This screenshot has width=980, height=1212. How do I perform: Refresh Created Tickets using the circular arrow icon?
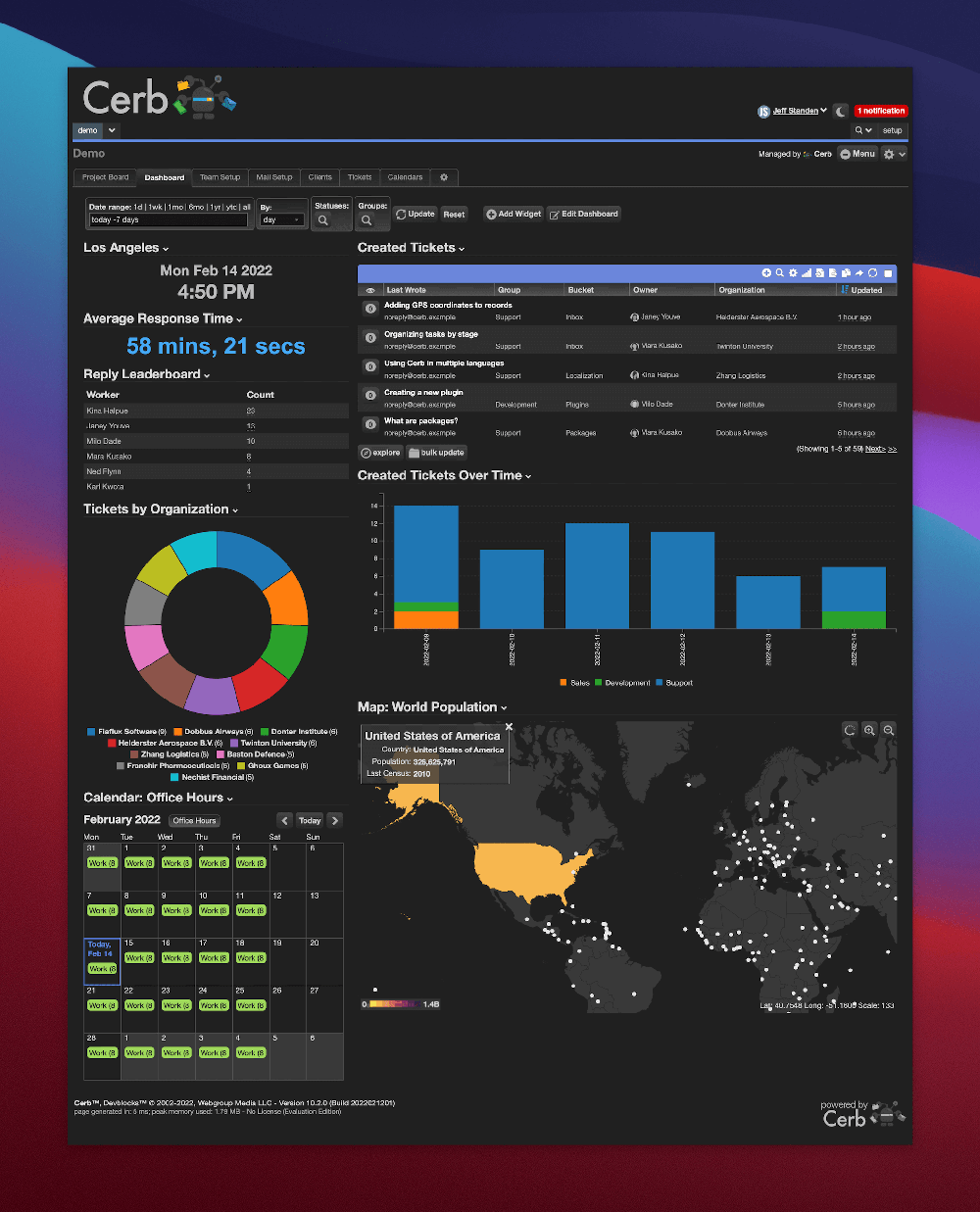[x=873, y=273]
